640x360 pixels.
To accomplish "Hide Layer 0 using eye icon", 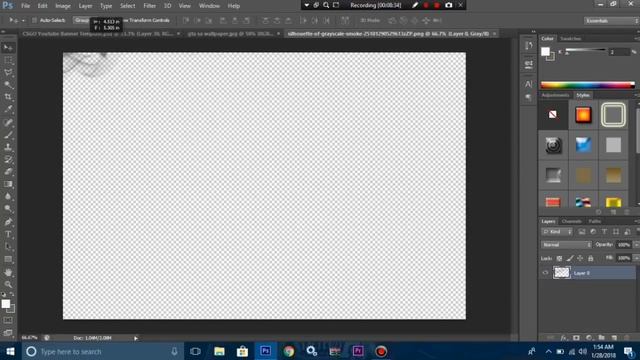I will (x=545, y=273).
